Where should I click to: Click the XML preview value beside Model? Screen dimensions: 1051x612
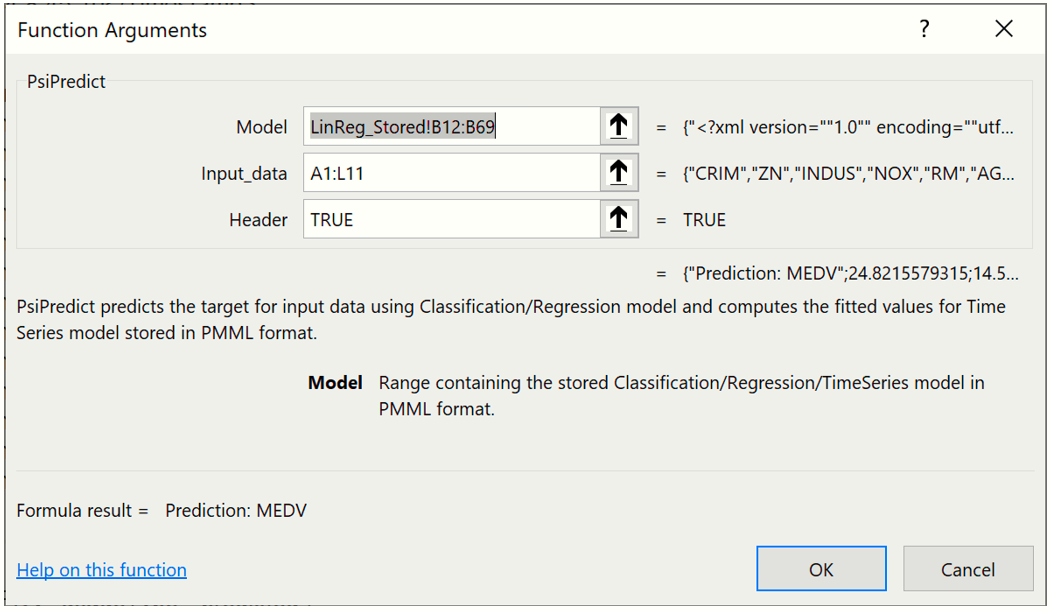tap(850, 127)
